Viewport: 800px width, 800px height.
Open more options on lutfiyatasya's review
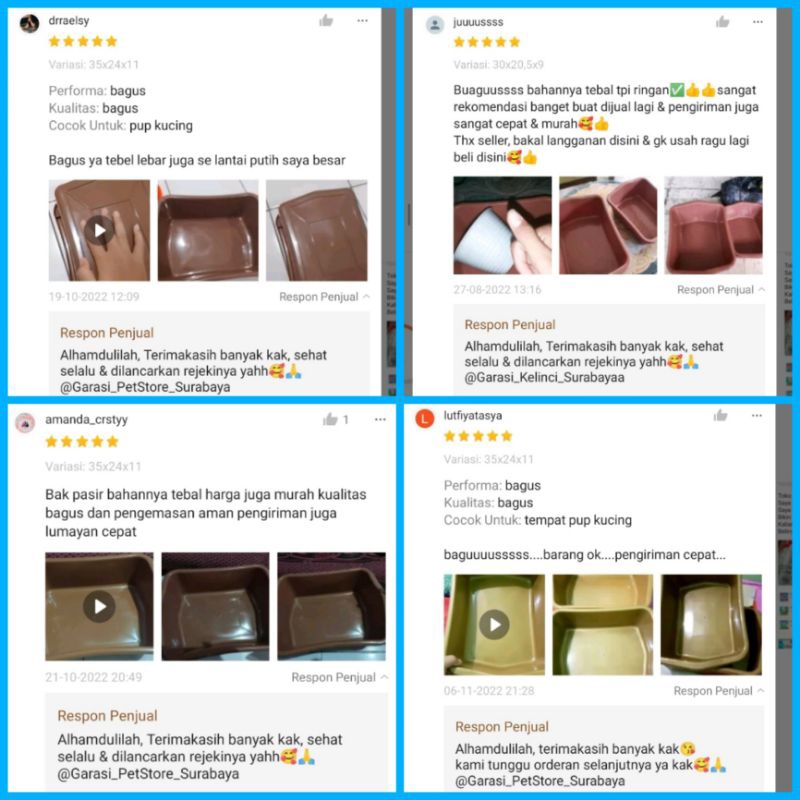(x=757, y=416)
